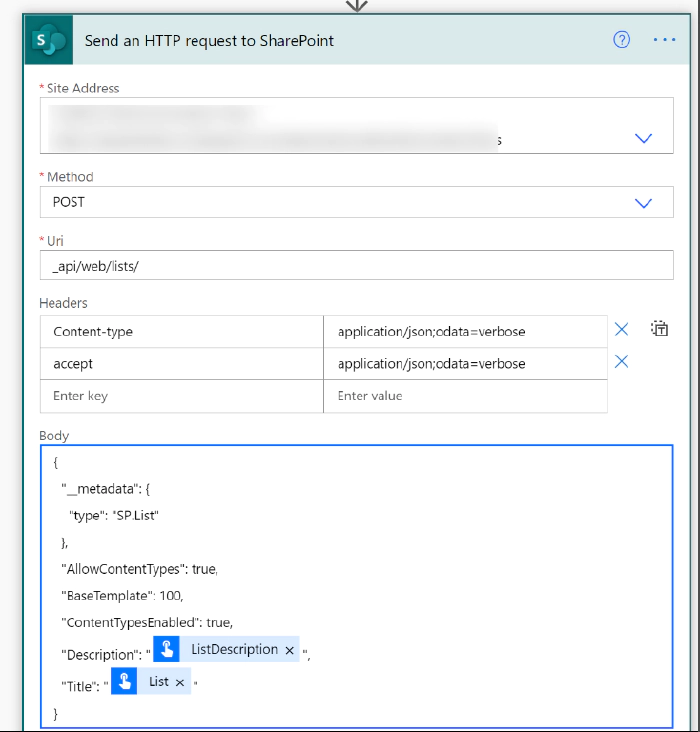Remove the List dynamic content token
This screenshot has width=700, height=732.
[x=180, y=682]
